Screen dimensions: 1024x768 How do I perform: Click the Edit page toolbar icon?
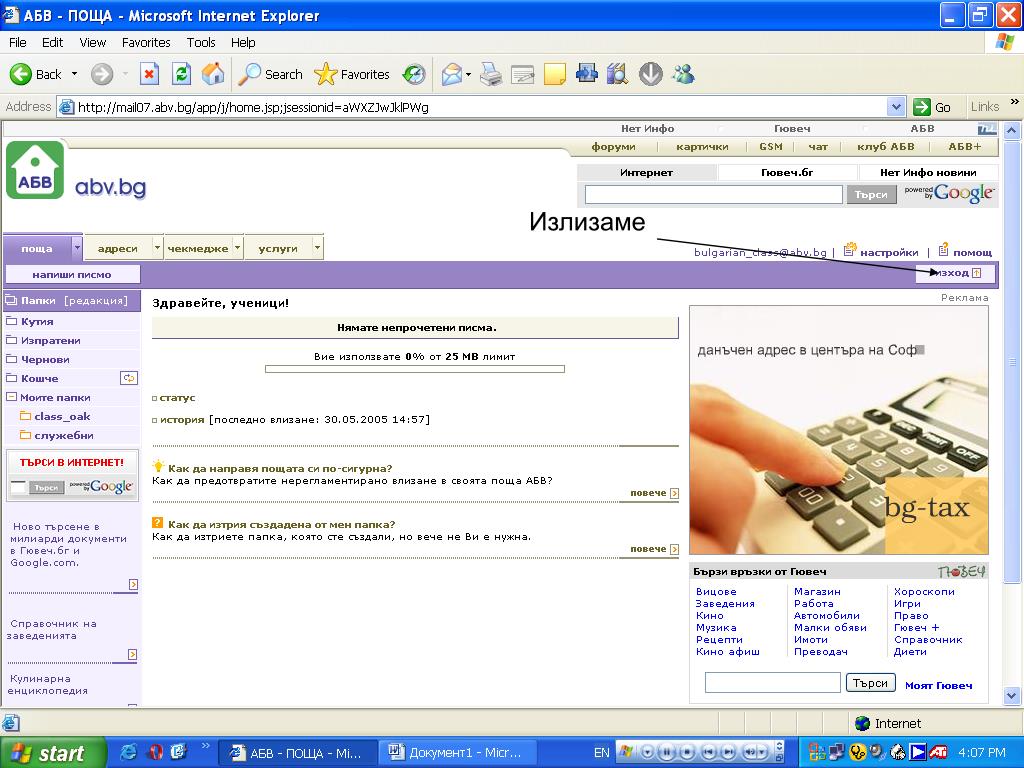click(x=522, y=74)
